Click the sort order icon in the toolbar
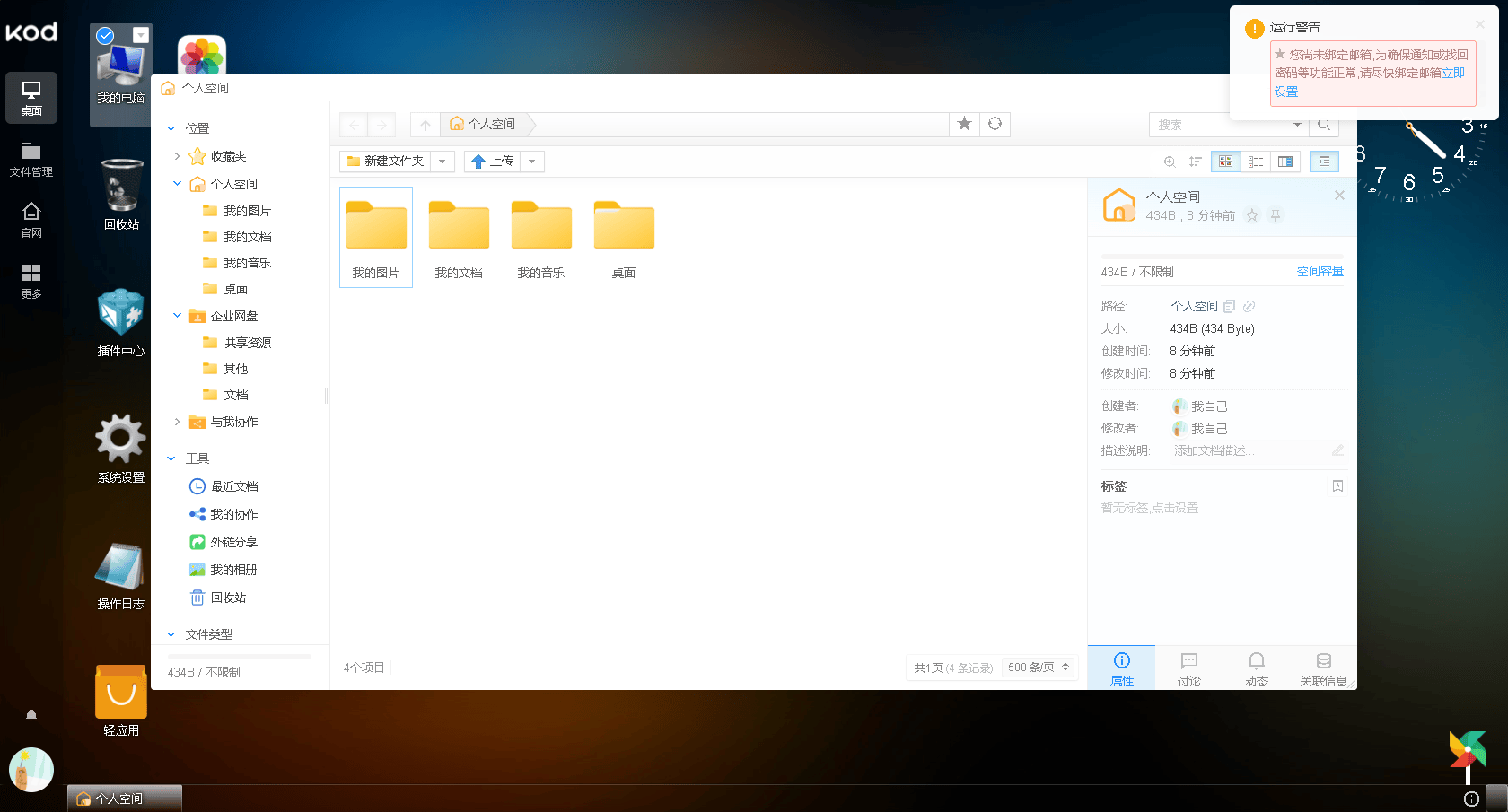 coord(1195,162)
